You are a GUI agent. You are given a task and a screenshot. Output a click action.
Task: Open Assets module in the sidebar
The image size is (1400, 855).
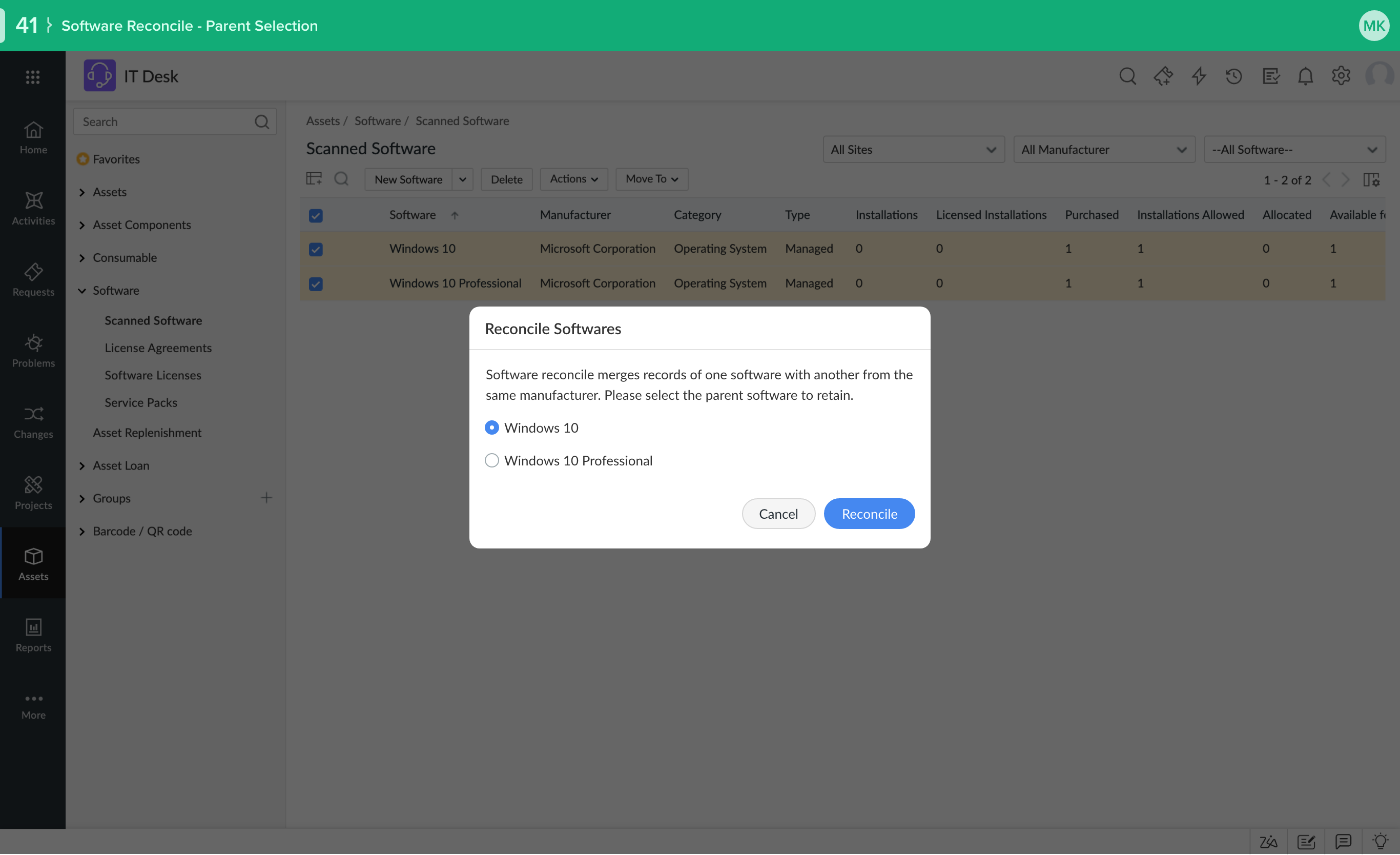pos(33,564)
